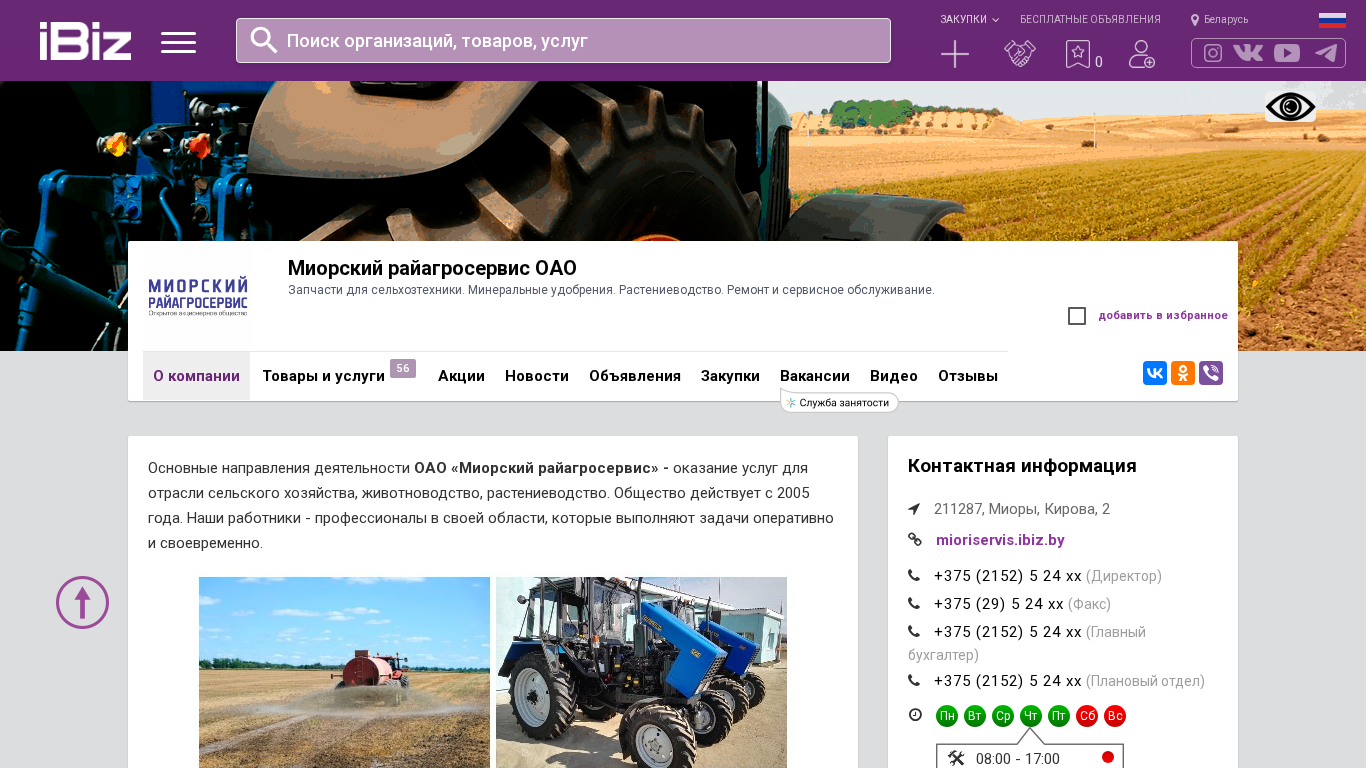
Task: Open the Отзывы tab
Action: tap(968, 376)
